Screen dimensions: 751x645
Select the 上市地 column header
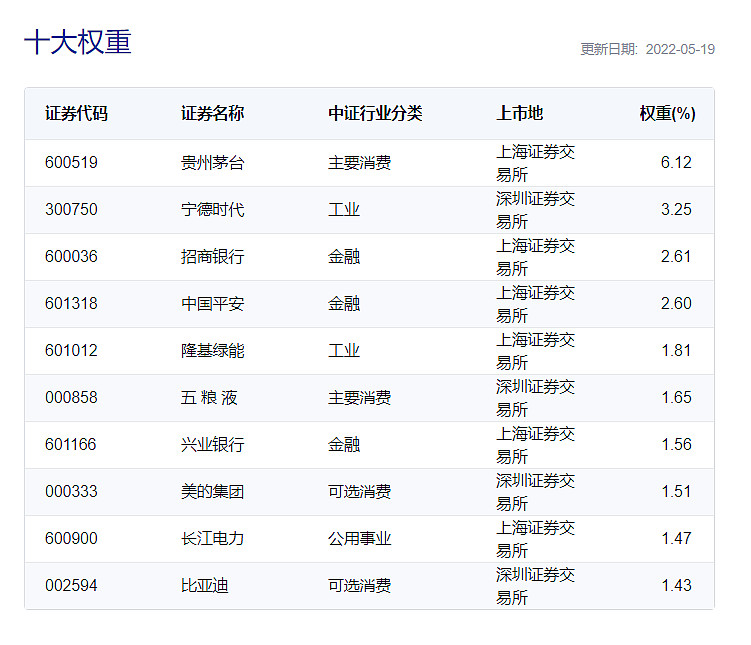click(520, 113)
